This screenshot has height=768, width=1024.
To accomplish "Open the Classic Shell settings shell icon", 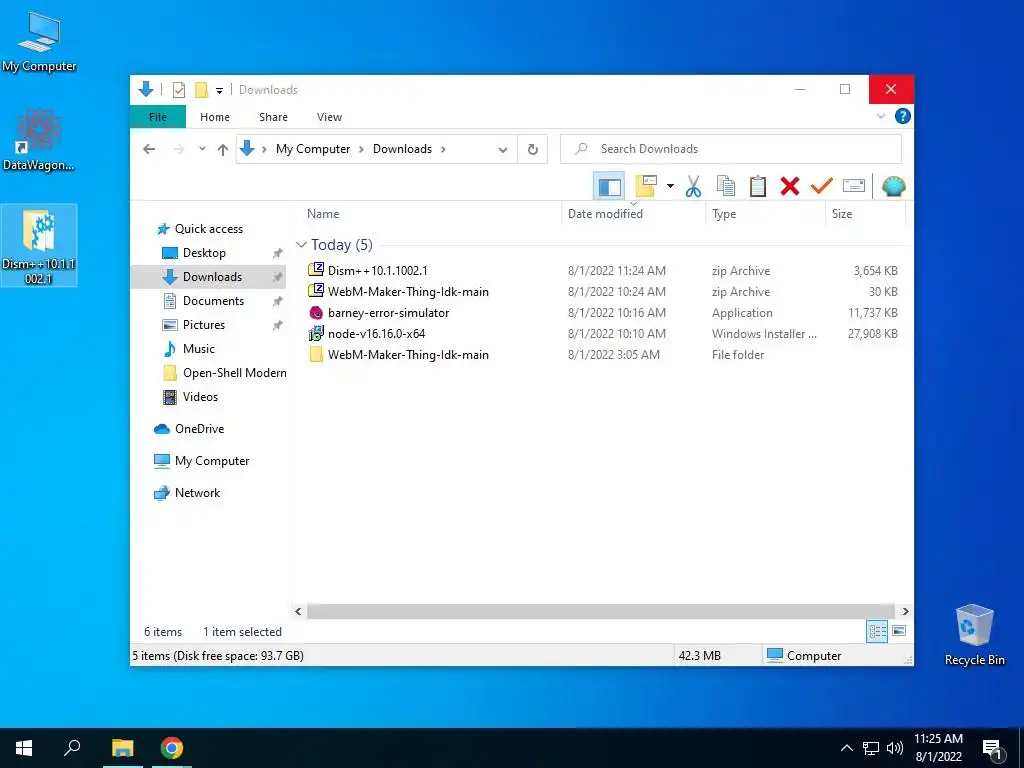I will coord(893,186).
